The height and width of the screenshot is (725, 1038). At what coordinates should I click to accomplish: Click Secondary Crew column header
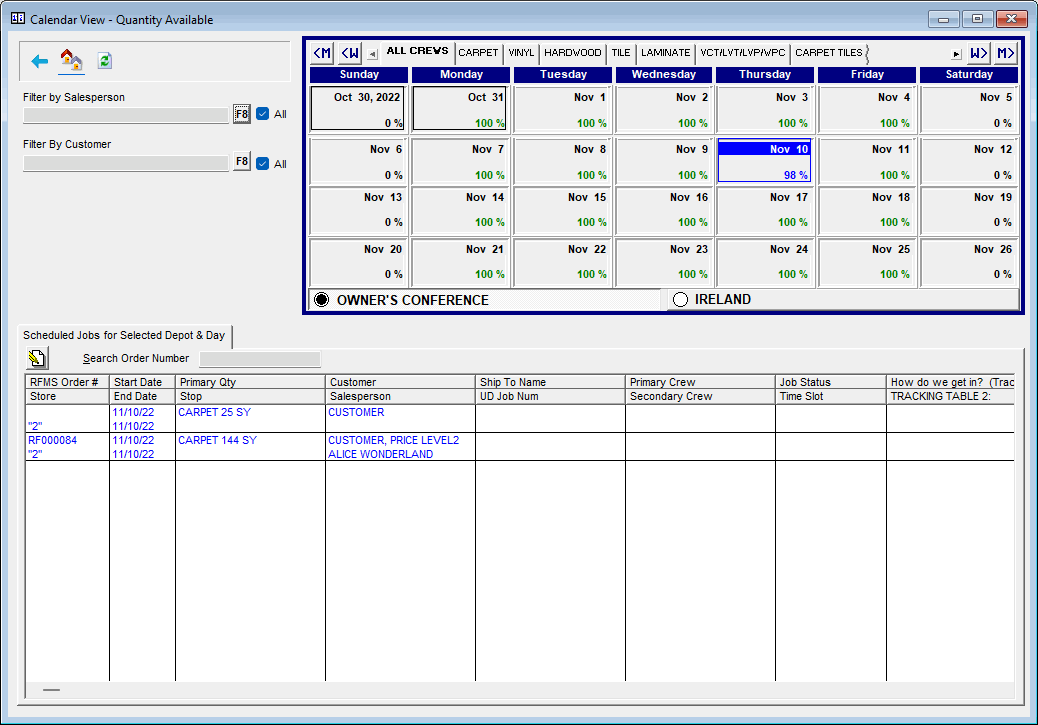coord(700,397)
